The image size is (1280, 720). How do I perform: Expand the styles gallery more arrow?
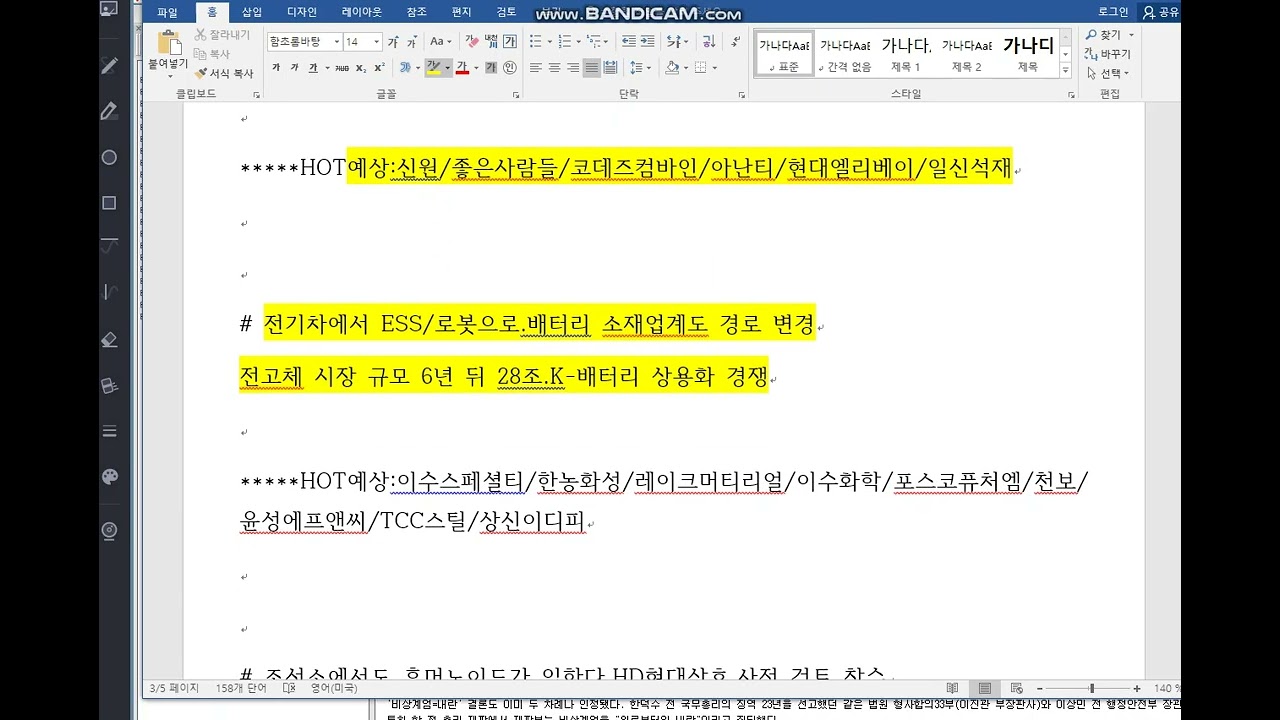tap(1065, 71)
